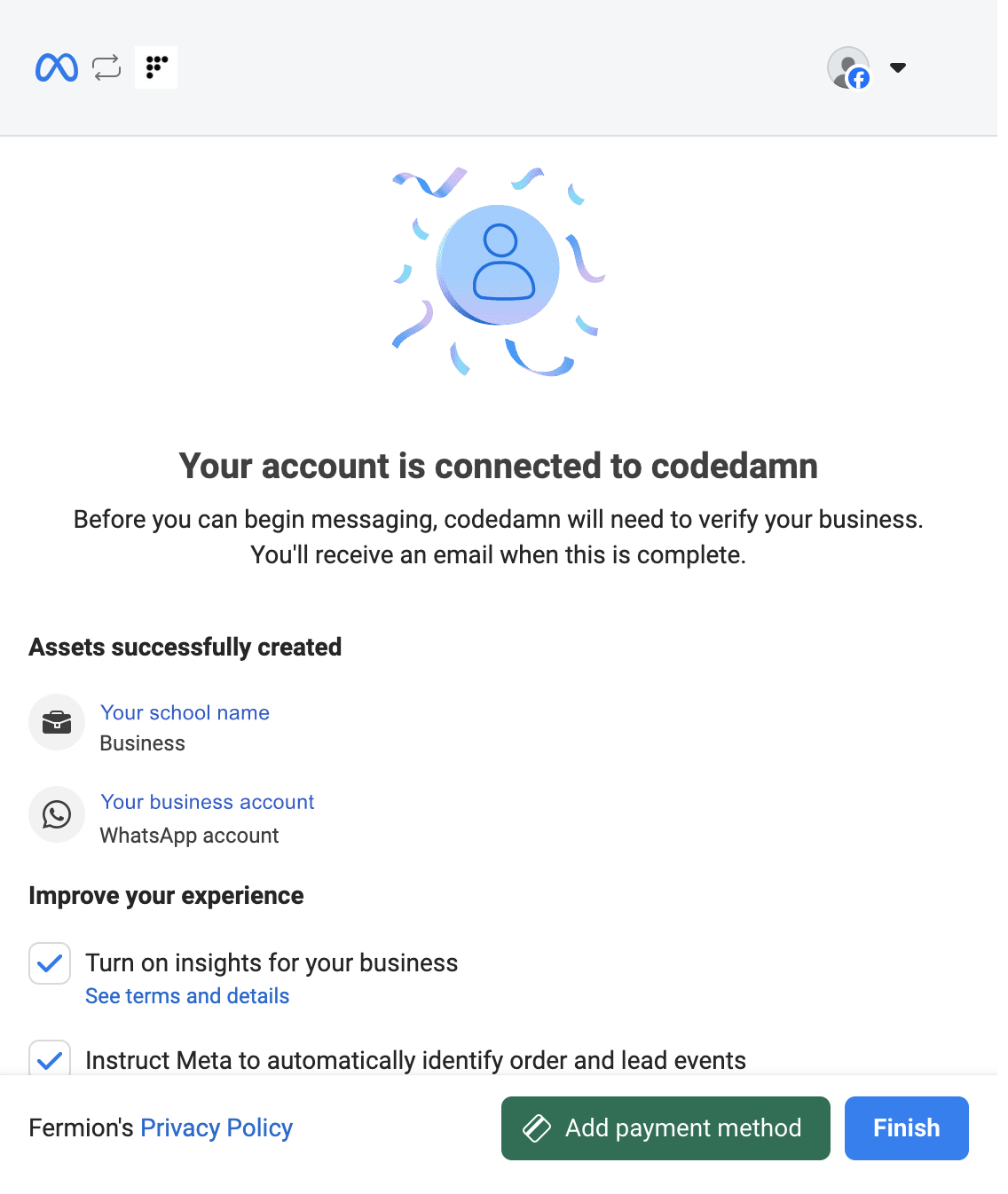Click the briefcase business icon
Image resolution: width=1008 pixels, height=1194 pixels.
coord(57,722)
